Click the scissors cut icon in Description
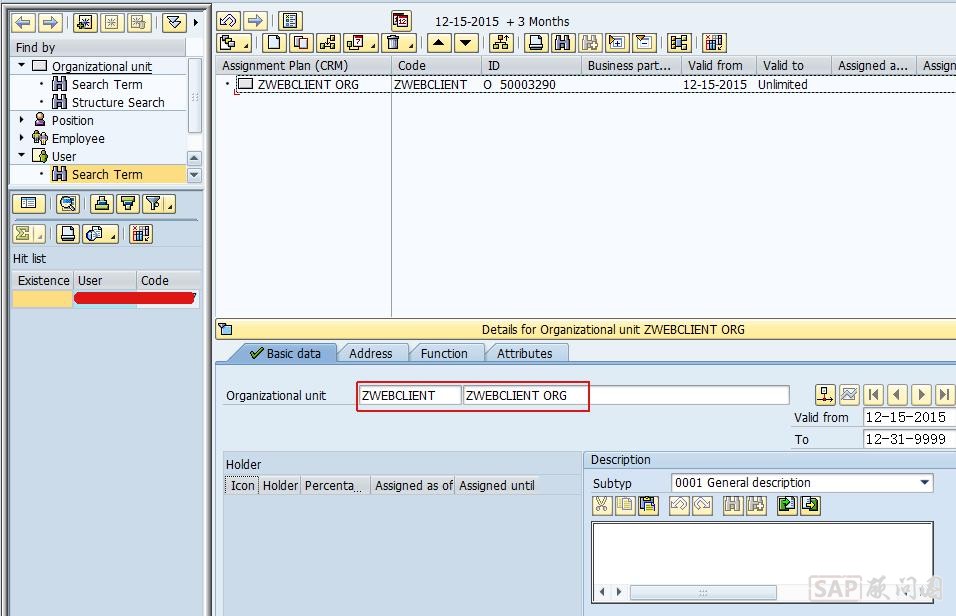This screenshot has width=956, height=616. coord(601,506)
